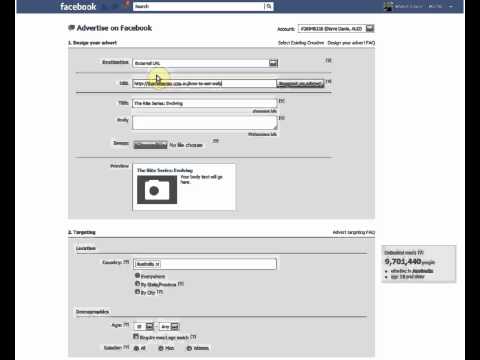Viewport: 480px width, 360px height.
Task: Select the By State/Province radio
Action: point(137,284)
